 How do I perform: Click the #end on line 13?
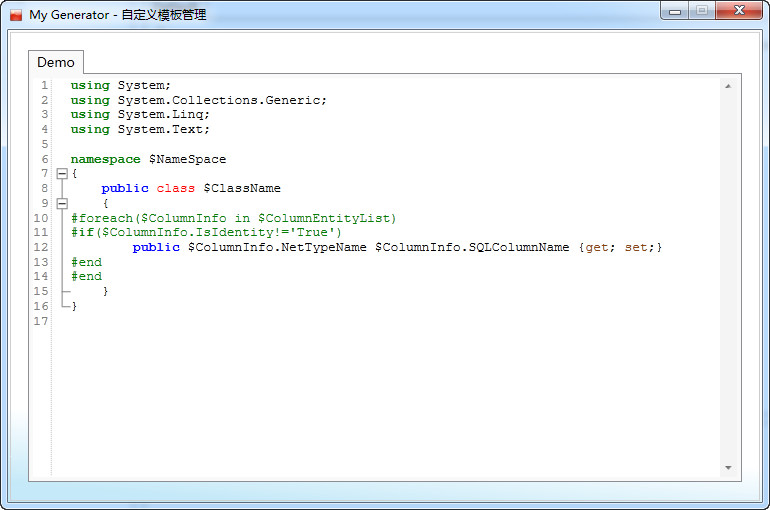coord(86,262)
